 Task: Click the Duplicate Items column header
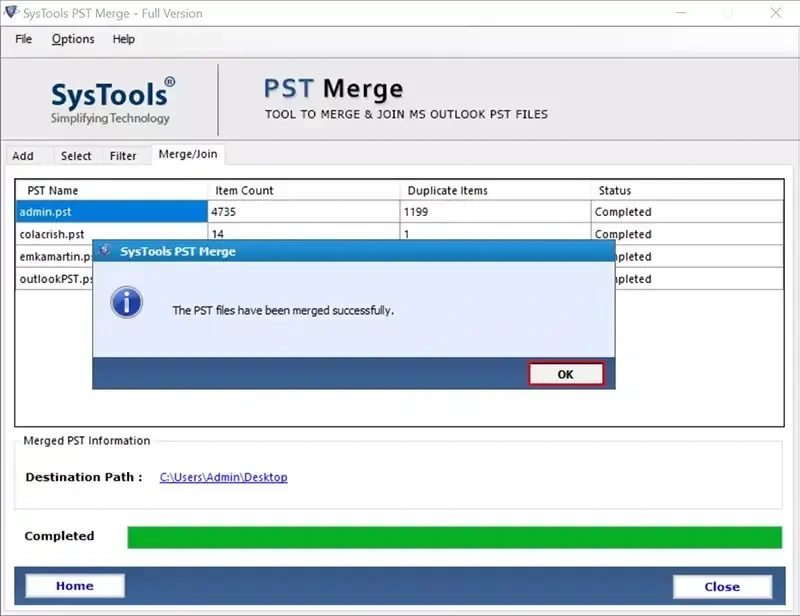point(495,190)
